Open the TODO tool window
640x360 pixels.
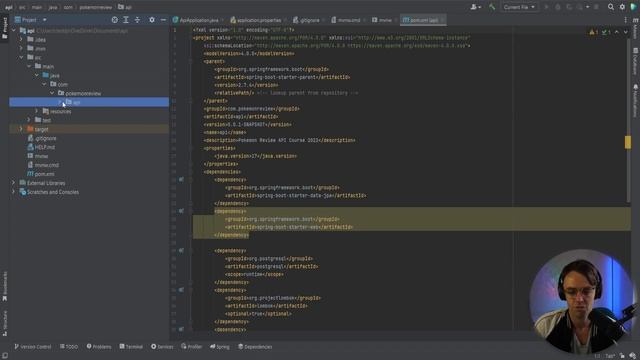coord(69,347)
